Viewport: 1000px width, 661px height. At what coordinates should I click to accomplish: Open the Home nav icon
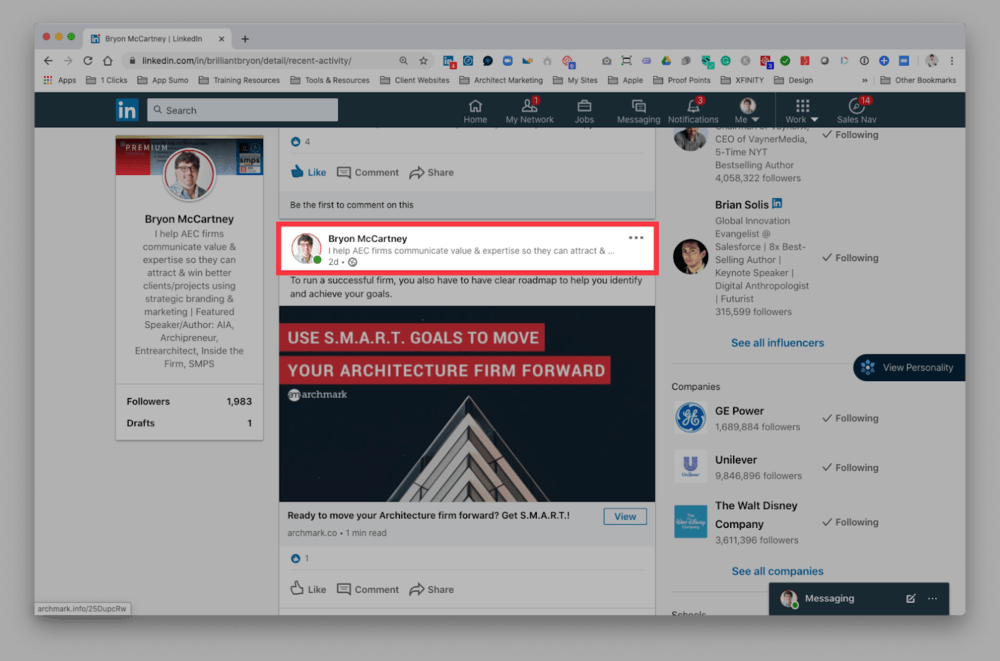tap(475, 111)
